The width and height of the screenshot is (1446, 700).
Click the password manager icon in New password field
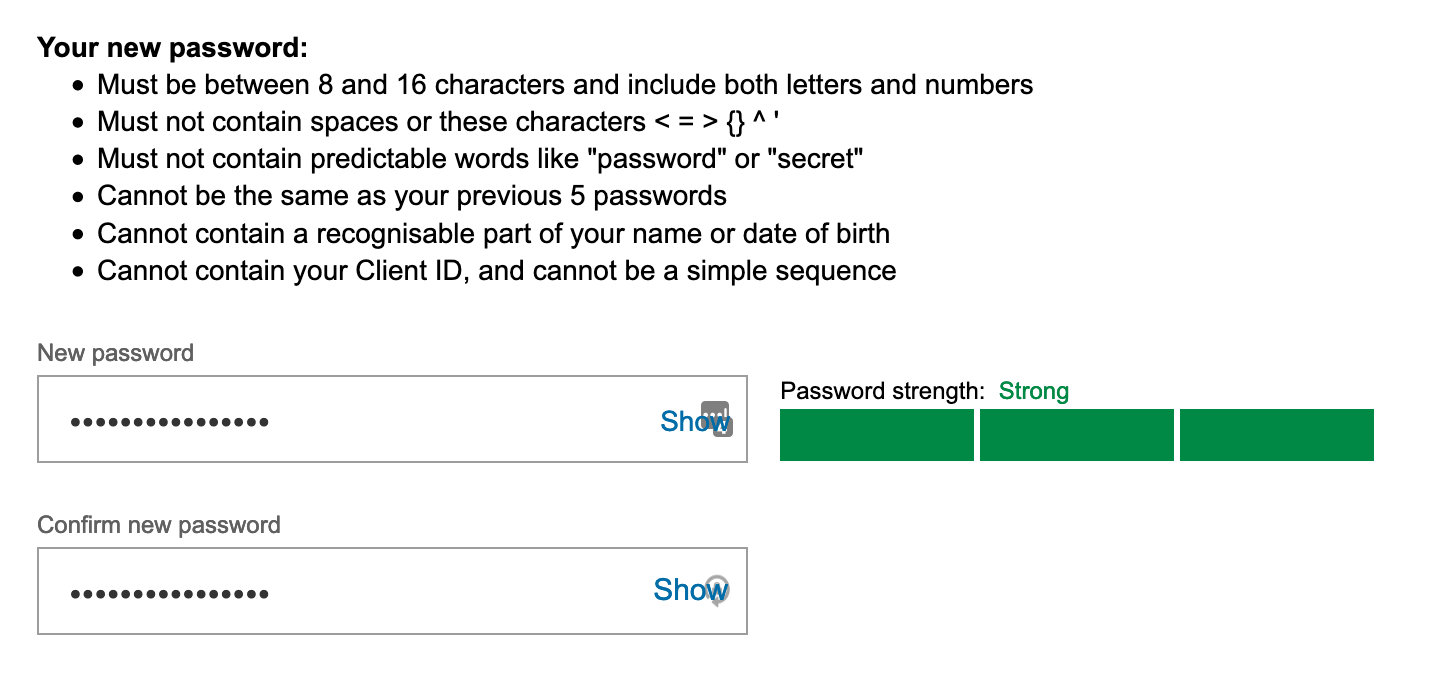coord(717,418)
